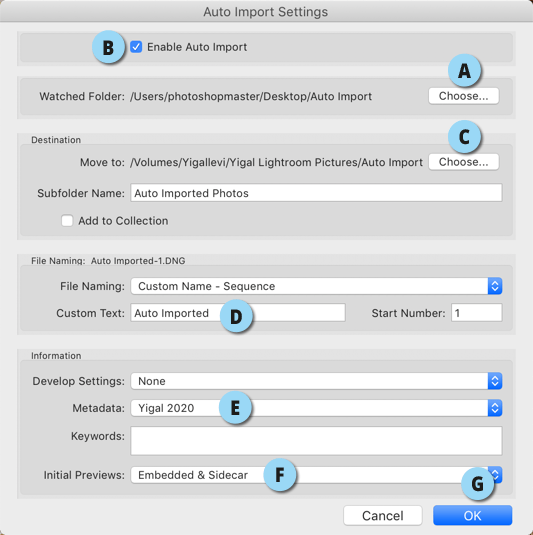Screen dimensions: 533x535
Task: Check the Add to Collection checkbox
Action: pos(67,220)
